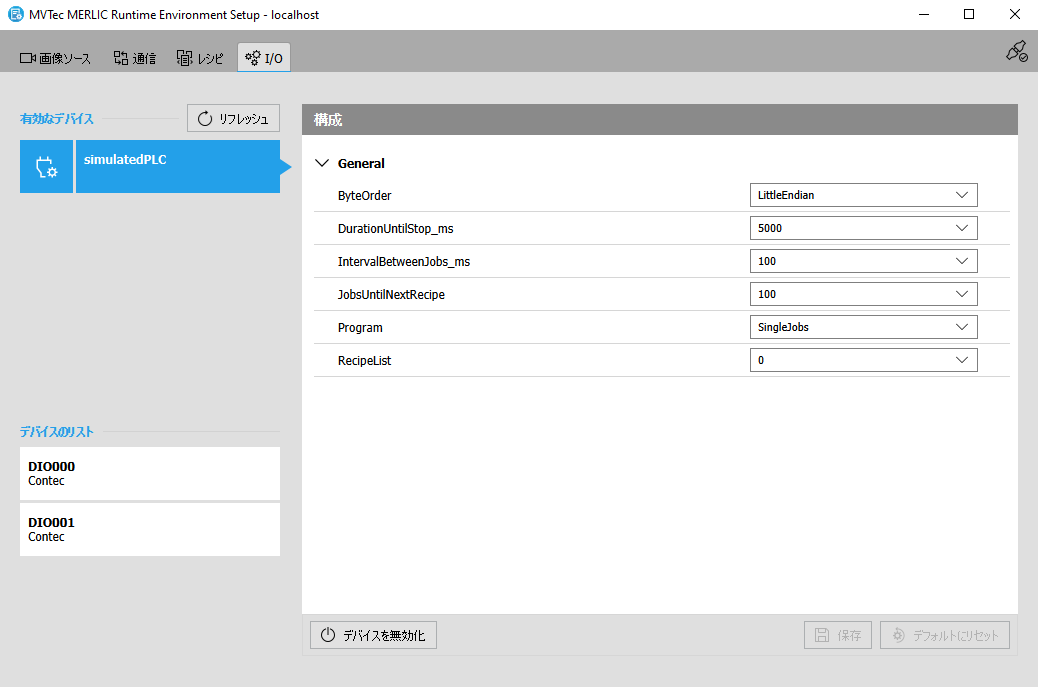The image size is (1038, 687).
Task: Click the 保存 save button
Action: [x=838, y=635]
